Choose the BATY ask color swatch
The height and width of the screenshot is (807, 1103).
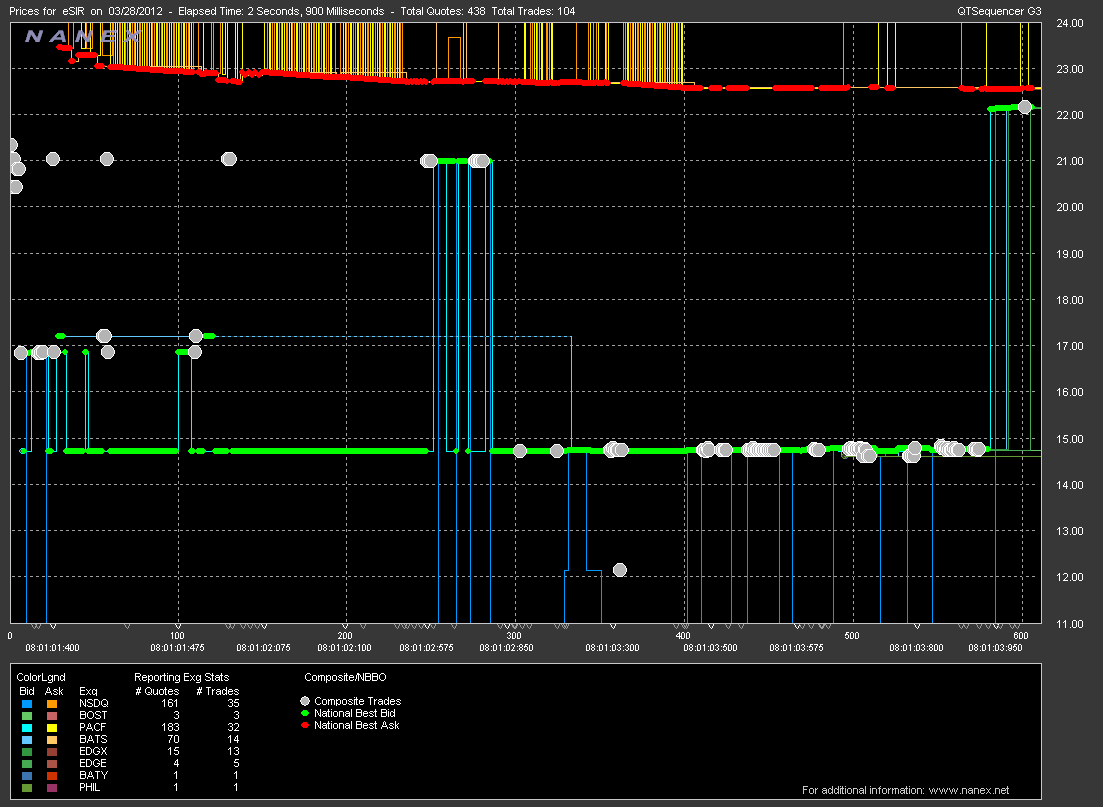52,775
